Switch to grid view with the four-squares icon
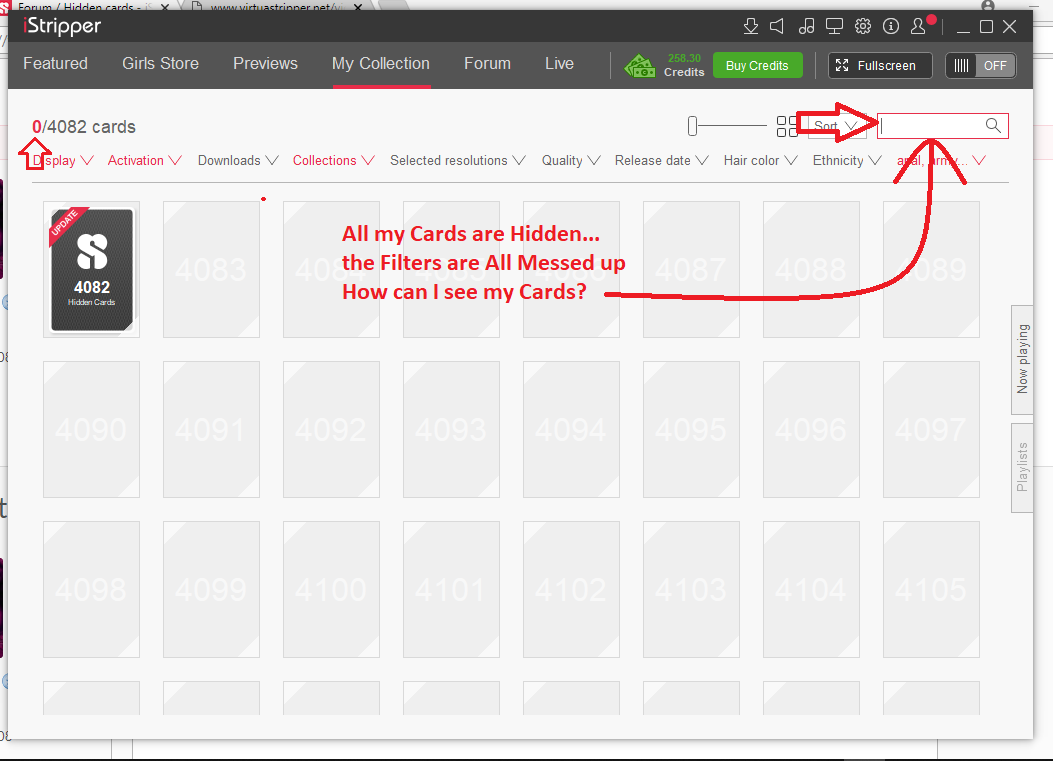Screen dimensions: 1053x761 click(787, 126)
